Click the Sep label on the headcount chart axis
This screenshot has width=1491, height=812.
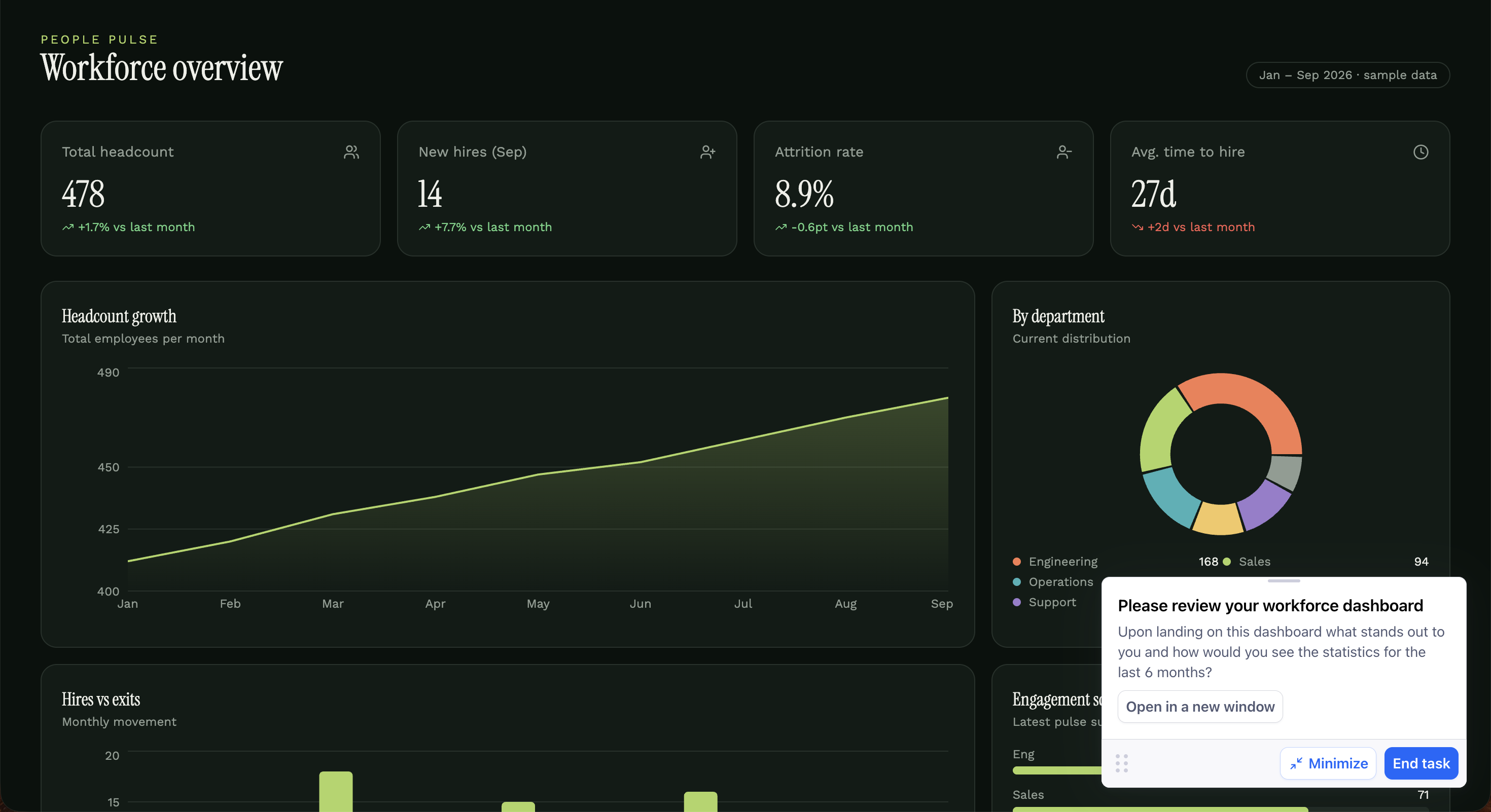coord(942,604)
